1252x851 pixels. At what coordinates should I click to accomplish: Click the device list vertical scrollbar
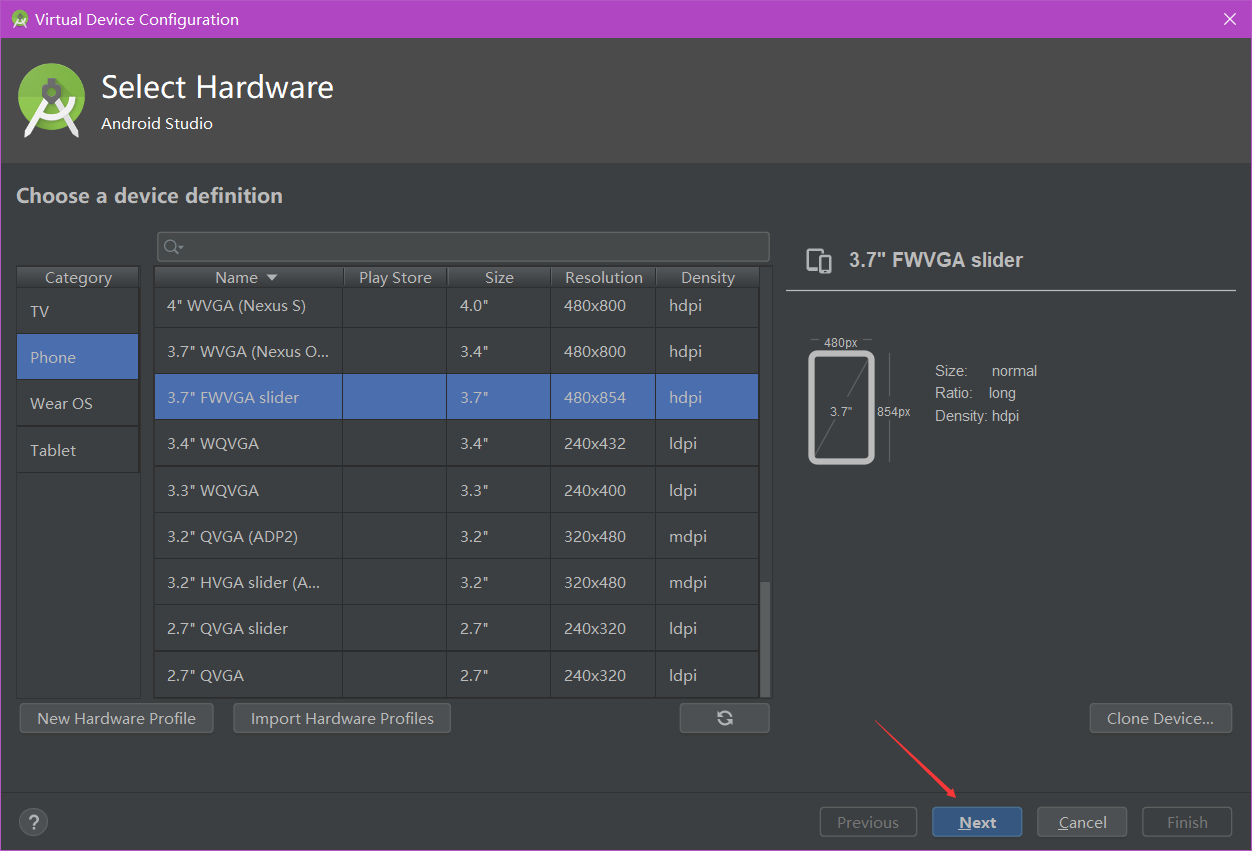point(766,638)
